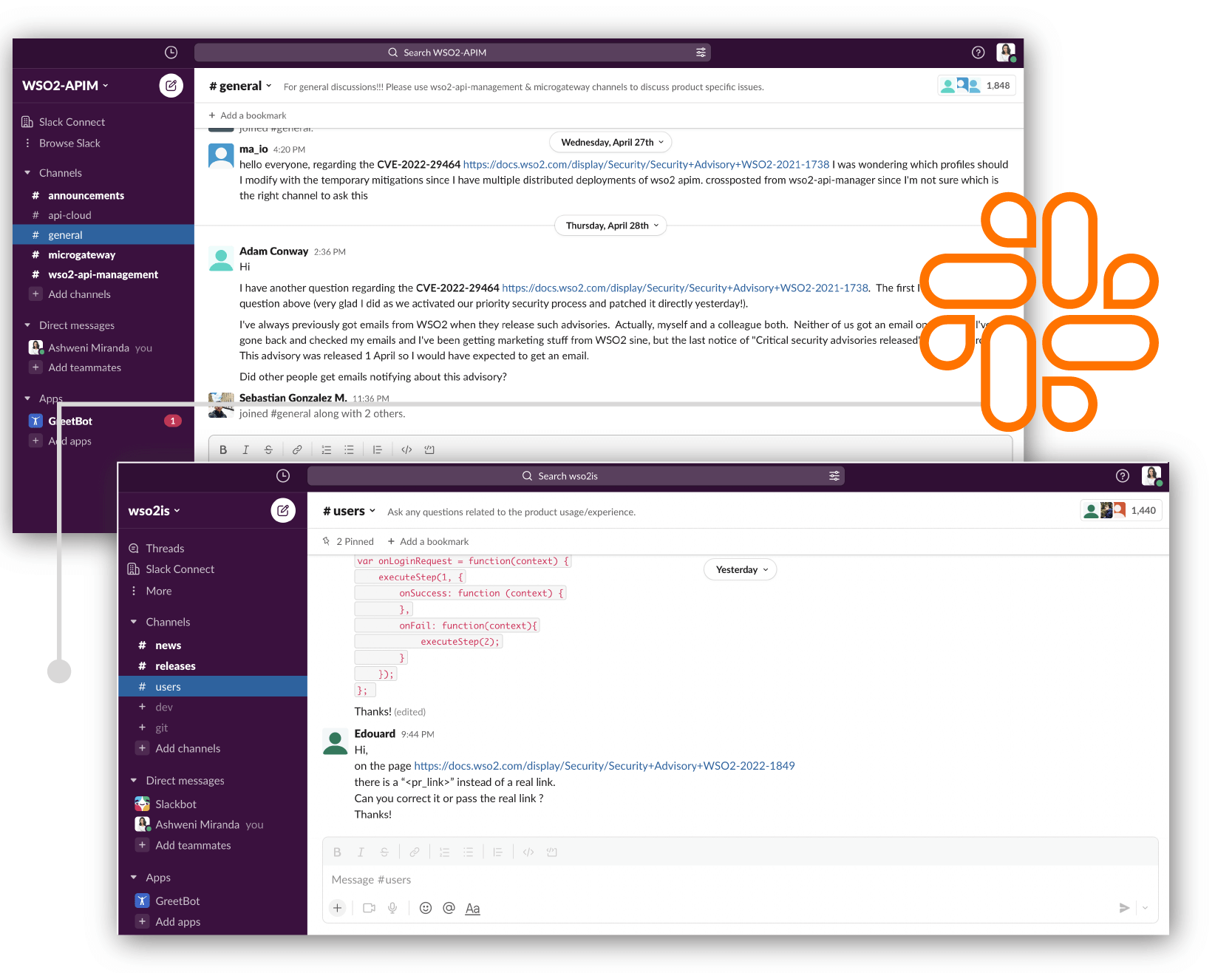This screenshot has width=1232, height=973.
Task: Collapse Channels section in WSO2-APIM sidebar
Action: point(27,173)
